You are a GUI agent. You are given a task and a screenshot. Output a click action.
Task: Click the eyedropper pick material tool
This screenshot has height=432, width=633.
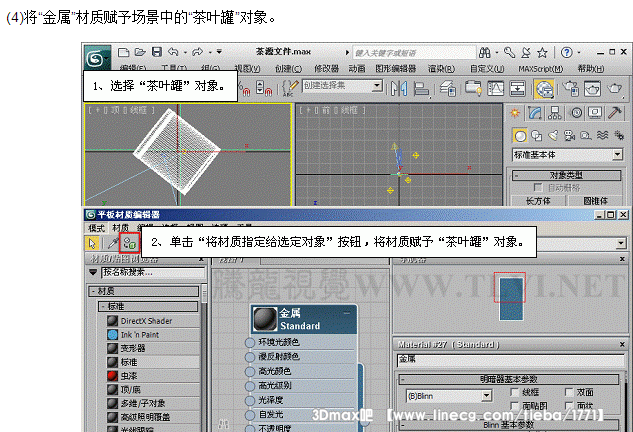tap(112, 242)
